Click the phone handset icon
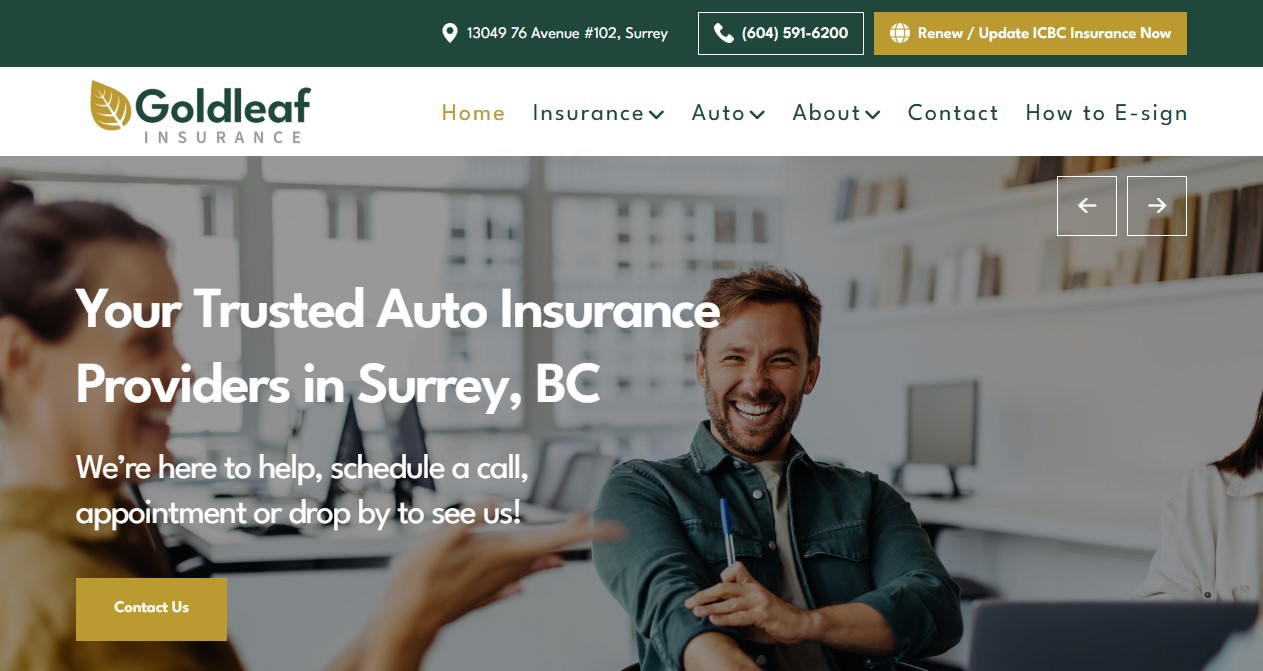This screenshot has width=1263, height=671. (724, 33)
